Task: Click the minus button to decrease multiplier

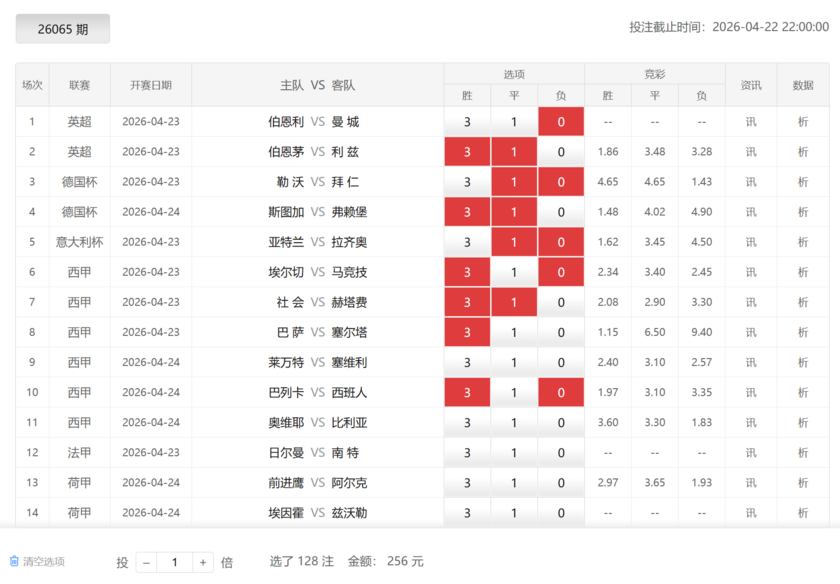Action: (x=145, y=562)
